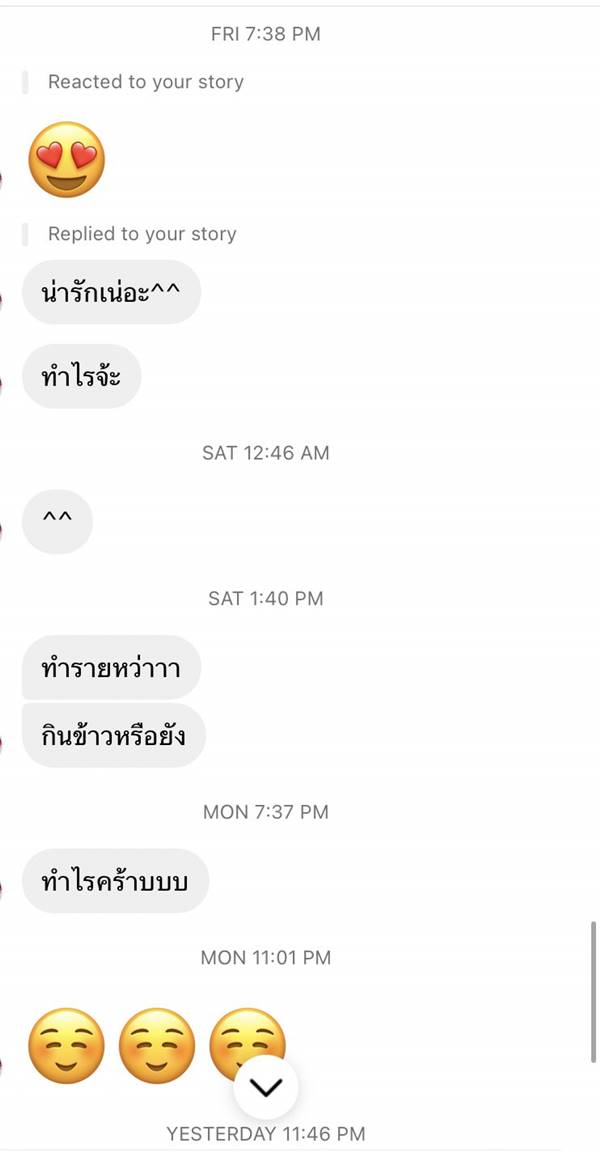Select the '^^' message bubble
Image resolution: width=600 pixels, height=1151 pixels.
coord(56,521)
